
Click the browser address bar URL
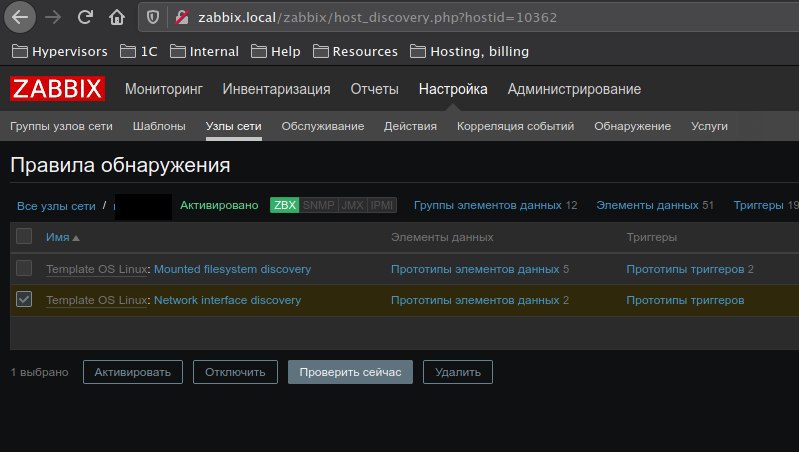coord(378,17)
